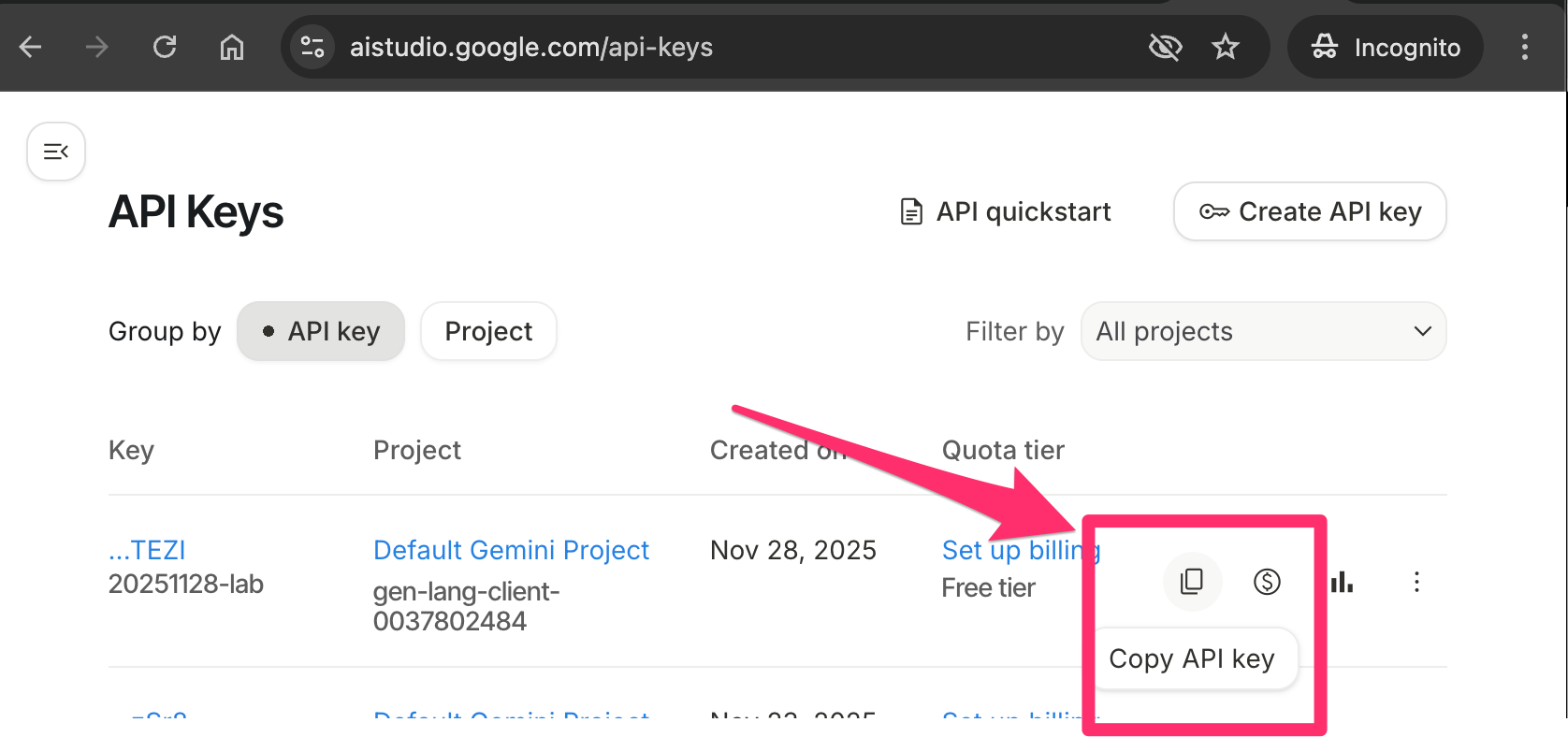Open three-dot menu for TEZI key row

point(1416,582)
